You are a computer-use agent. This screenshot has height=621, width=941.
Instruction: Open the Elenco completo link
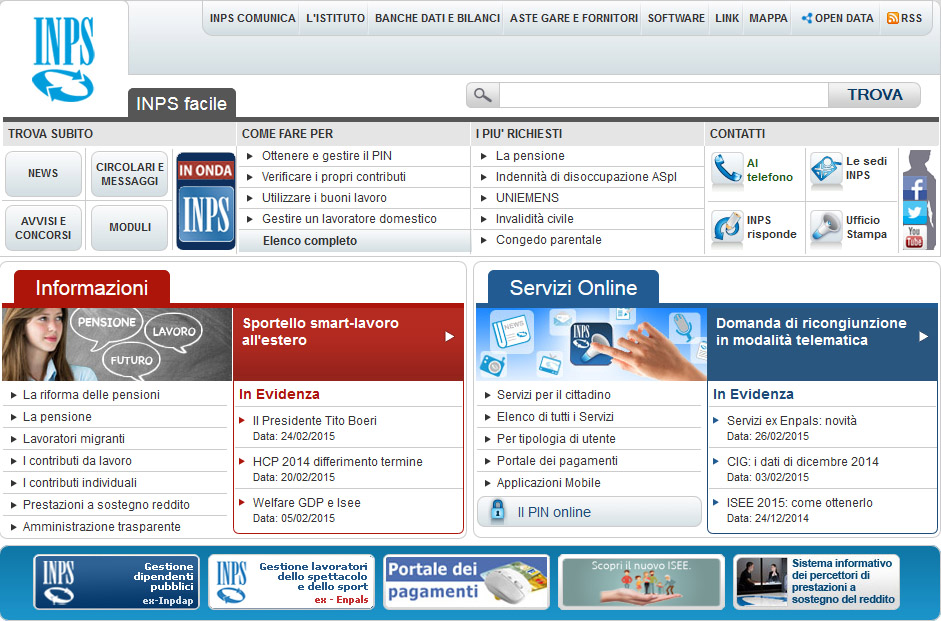[310, 241]
